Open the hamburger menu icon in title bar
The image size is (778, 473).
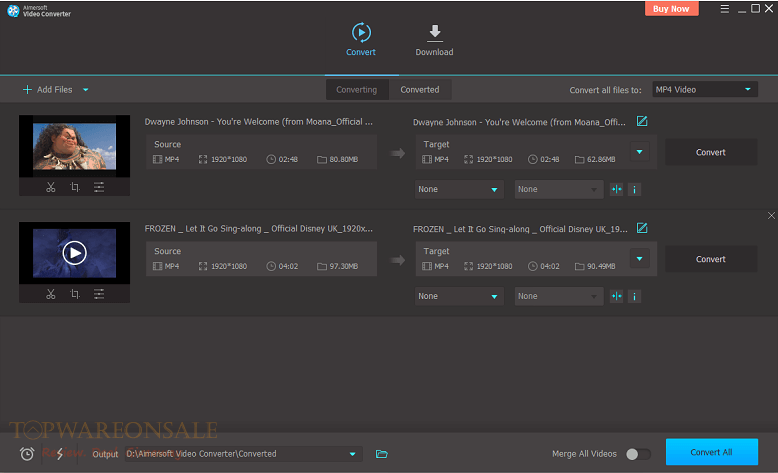coord(724,8)
